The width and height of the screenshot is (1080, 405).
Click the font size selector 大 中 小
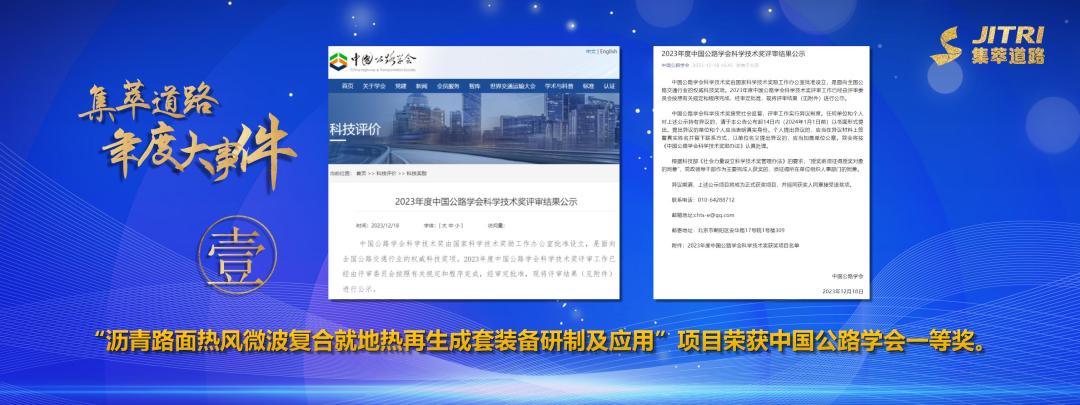pos(450,225)
